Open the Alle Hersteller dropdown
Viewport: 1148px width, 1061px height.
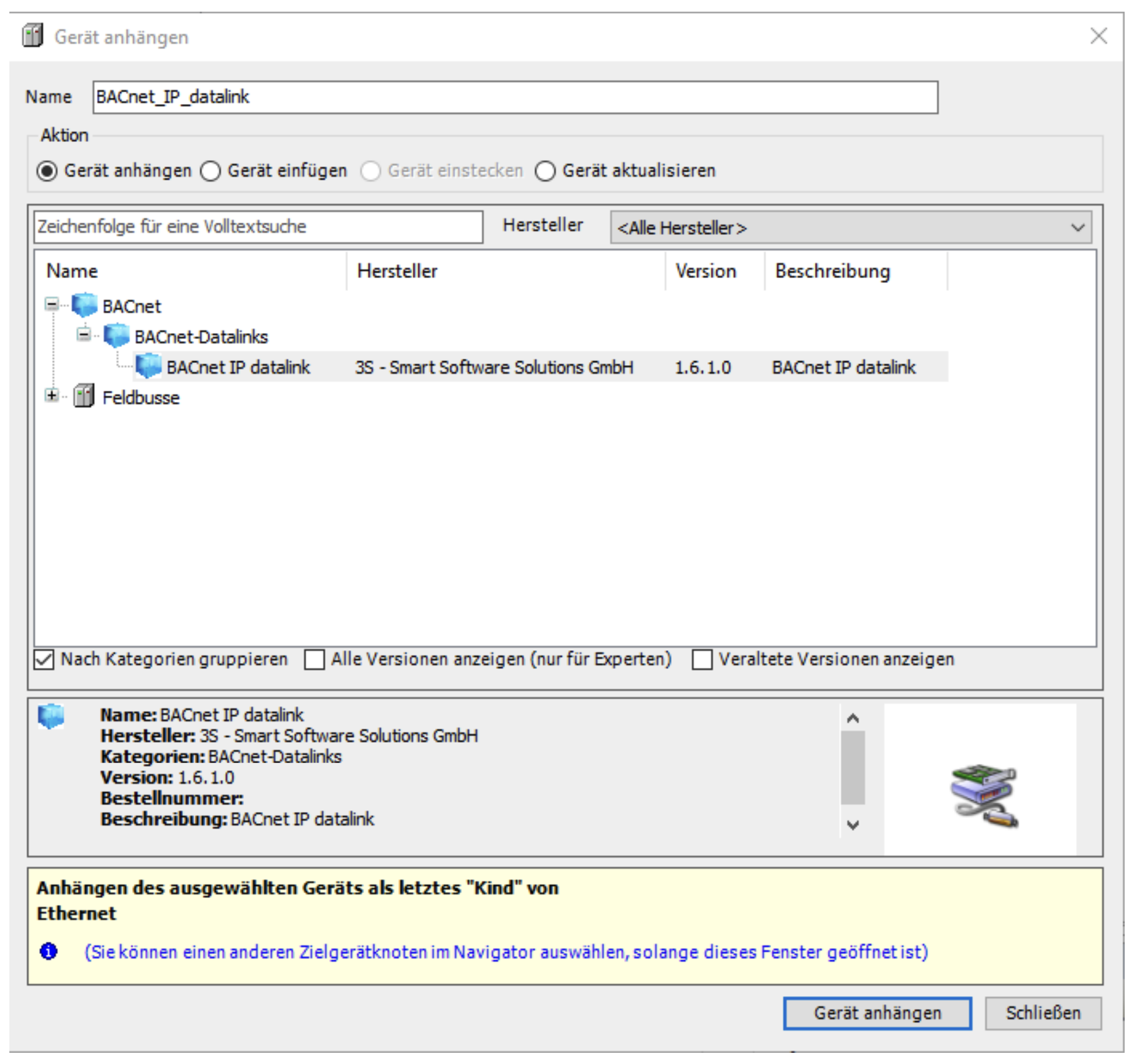(x=850, y=227)
